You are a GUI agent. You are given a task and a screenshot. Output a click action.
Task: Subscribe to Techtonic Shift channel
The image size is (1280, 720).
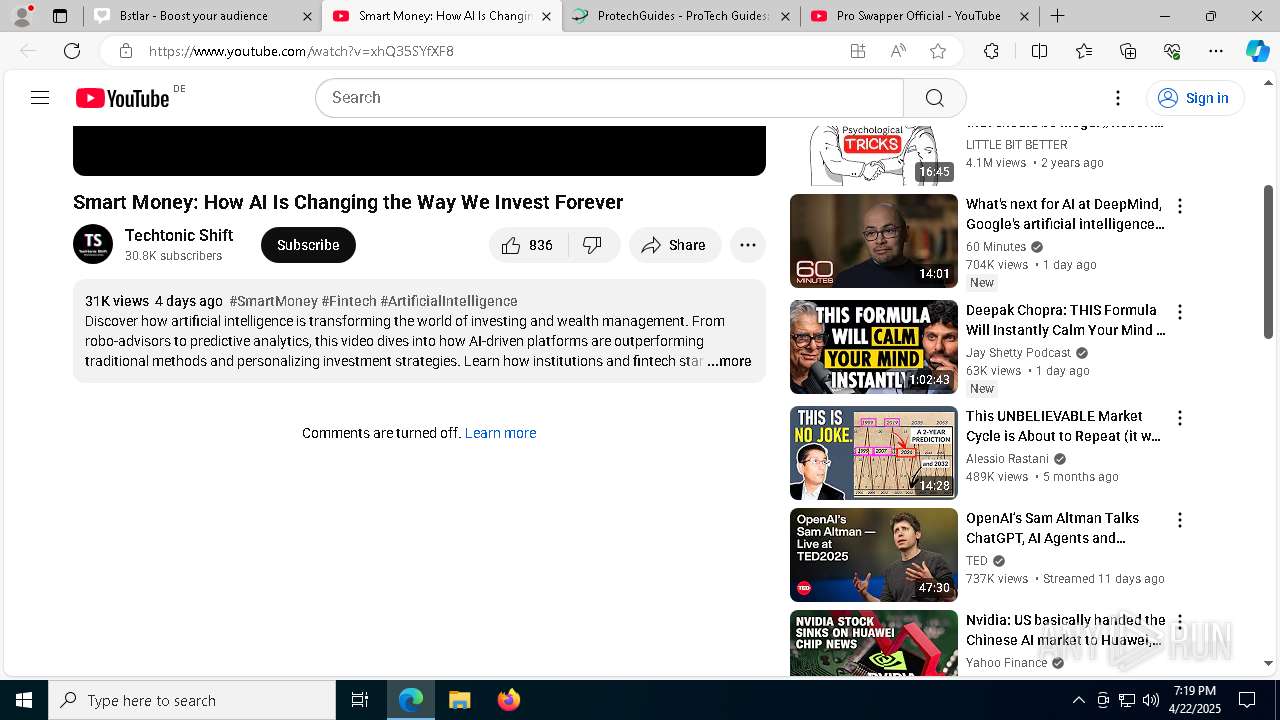click(x=308, y=245)
